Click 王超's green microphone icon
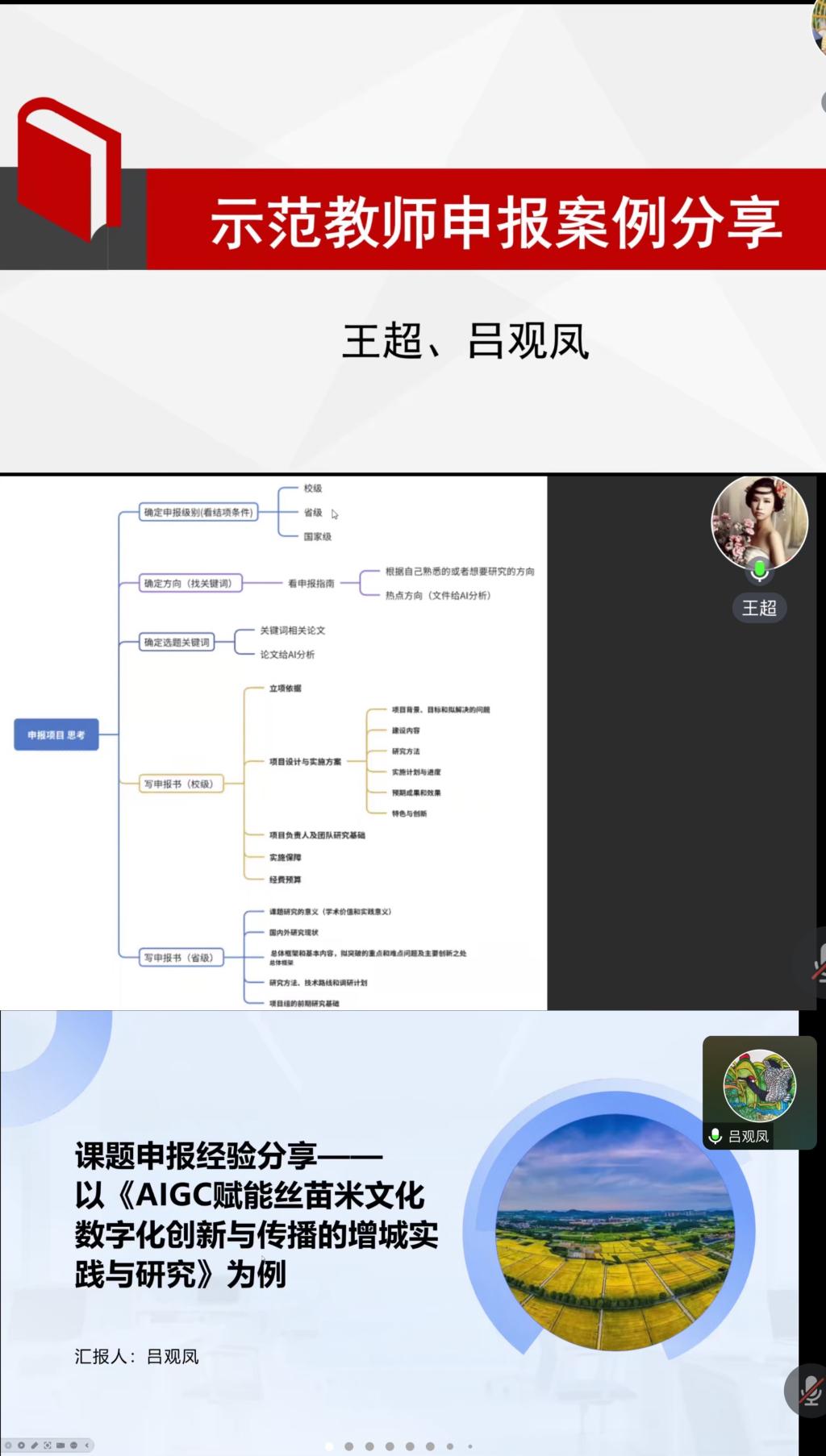The image size is (826, 1456). point(759,571)
